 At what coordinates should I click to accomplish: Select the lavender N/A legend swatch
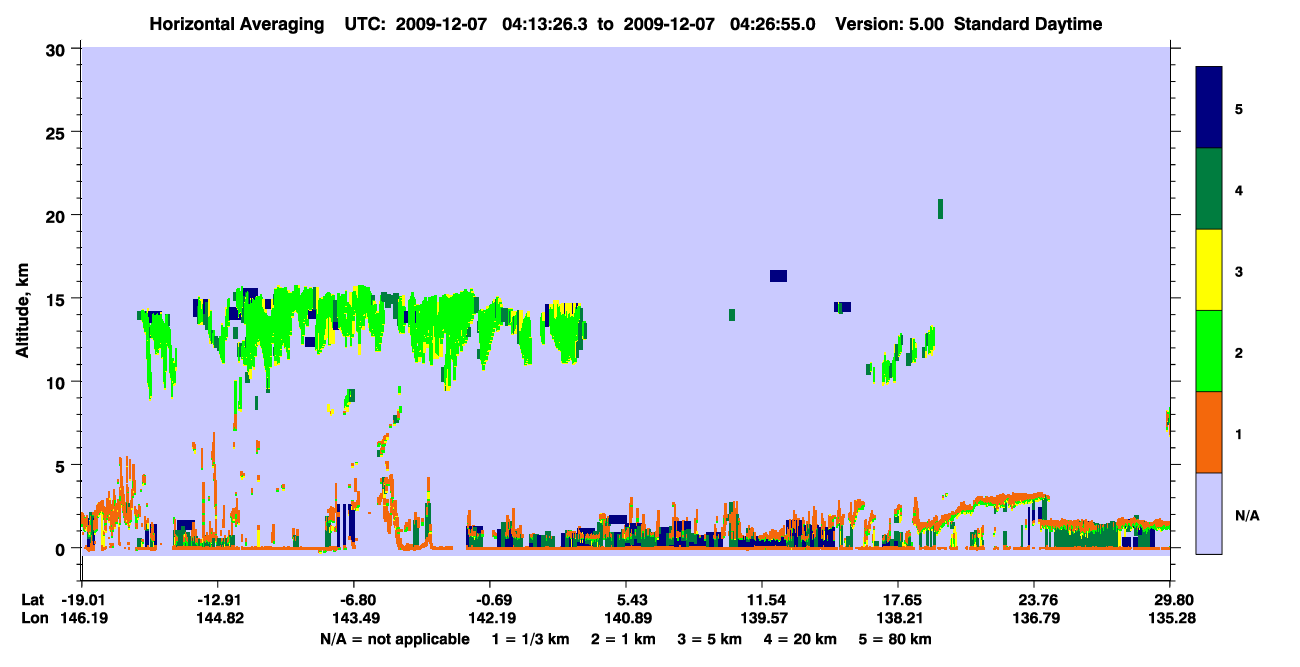[x=1209, y=513]
